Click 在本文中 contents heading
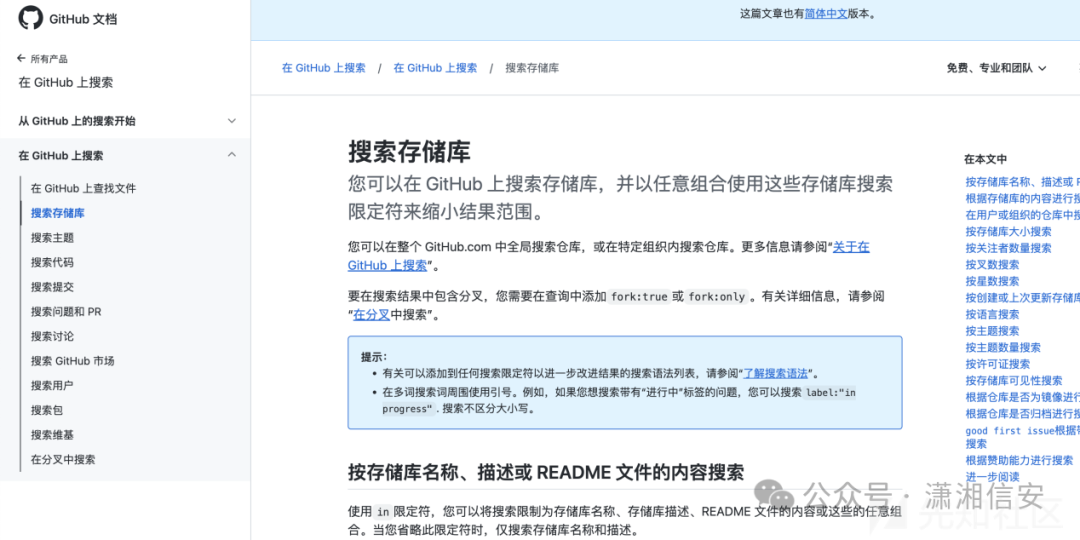 [x=986, y=159]
